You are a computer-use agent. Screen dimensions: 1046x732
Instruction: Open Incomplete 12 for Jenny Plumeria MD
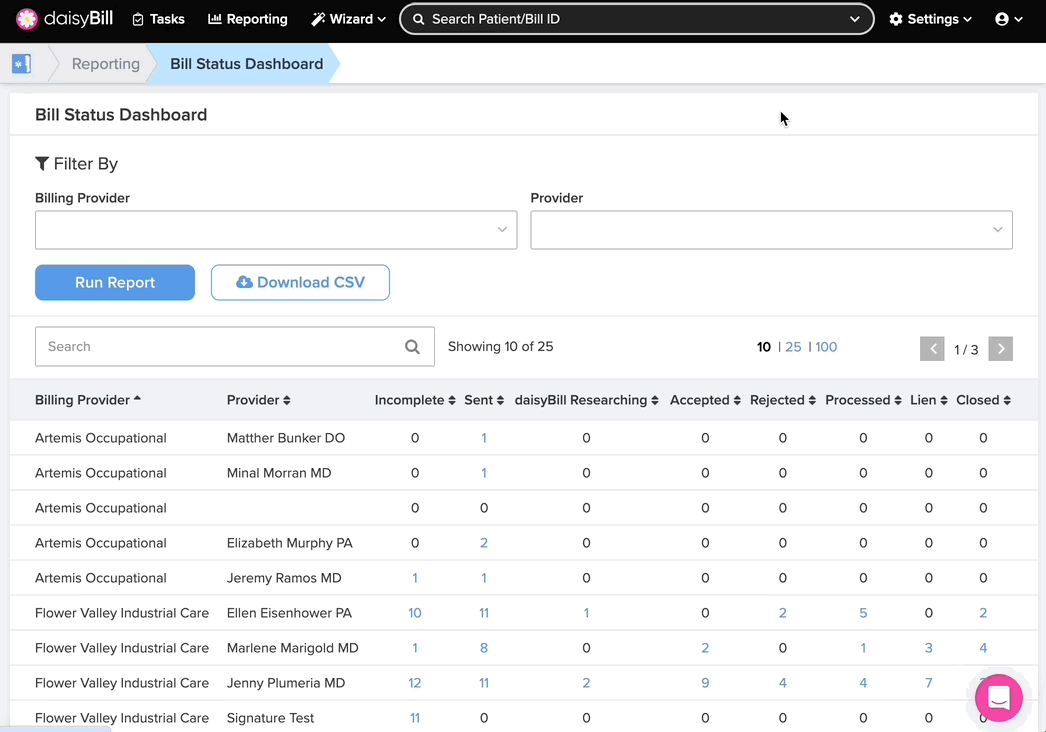tap(415, 683)
